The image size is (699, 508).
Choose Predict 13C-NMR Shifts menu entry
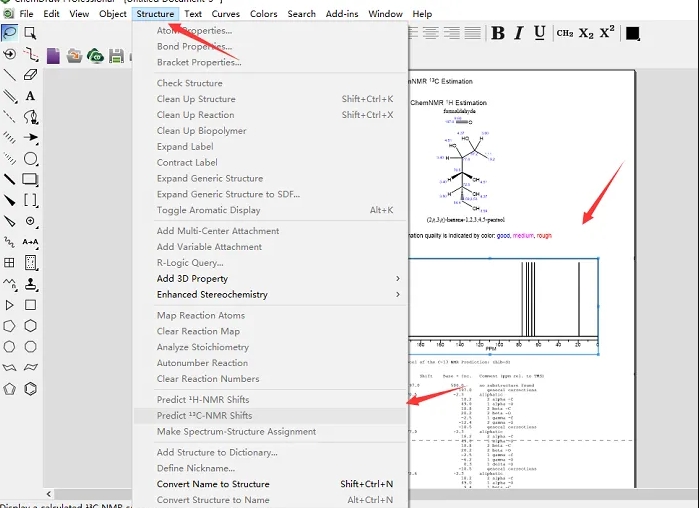[x=204, y=416]
